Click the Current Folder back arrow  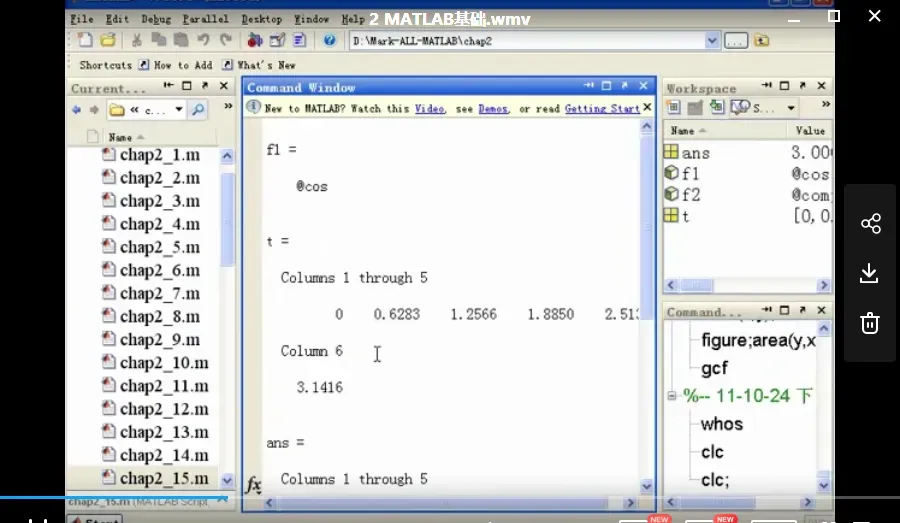76,110
